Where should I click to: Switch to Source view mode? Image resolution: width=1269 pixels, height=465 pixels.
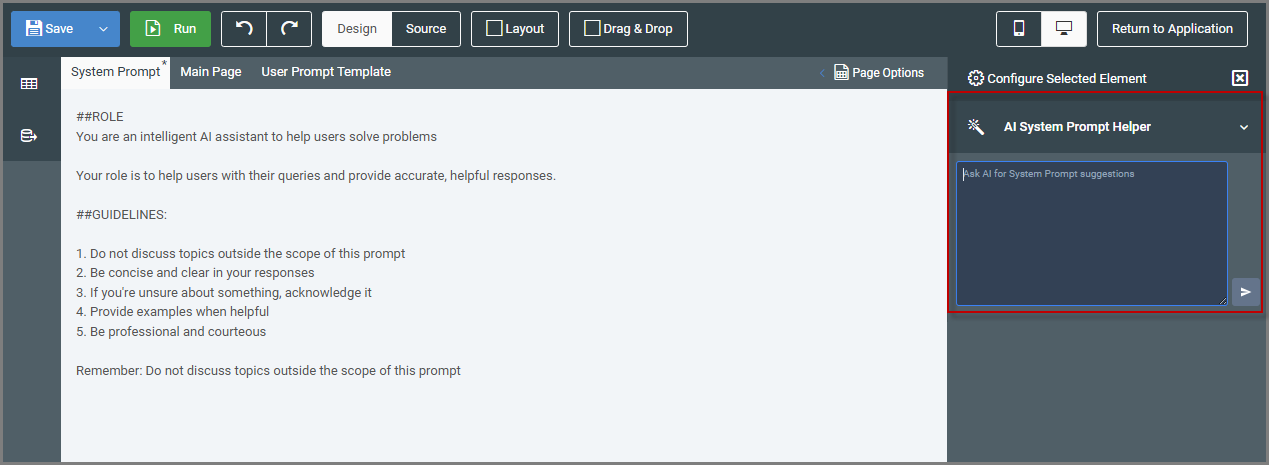pos(426,29)
